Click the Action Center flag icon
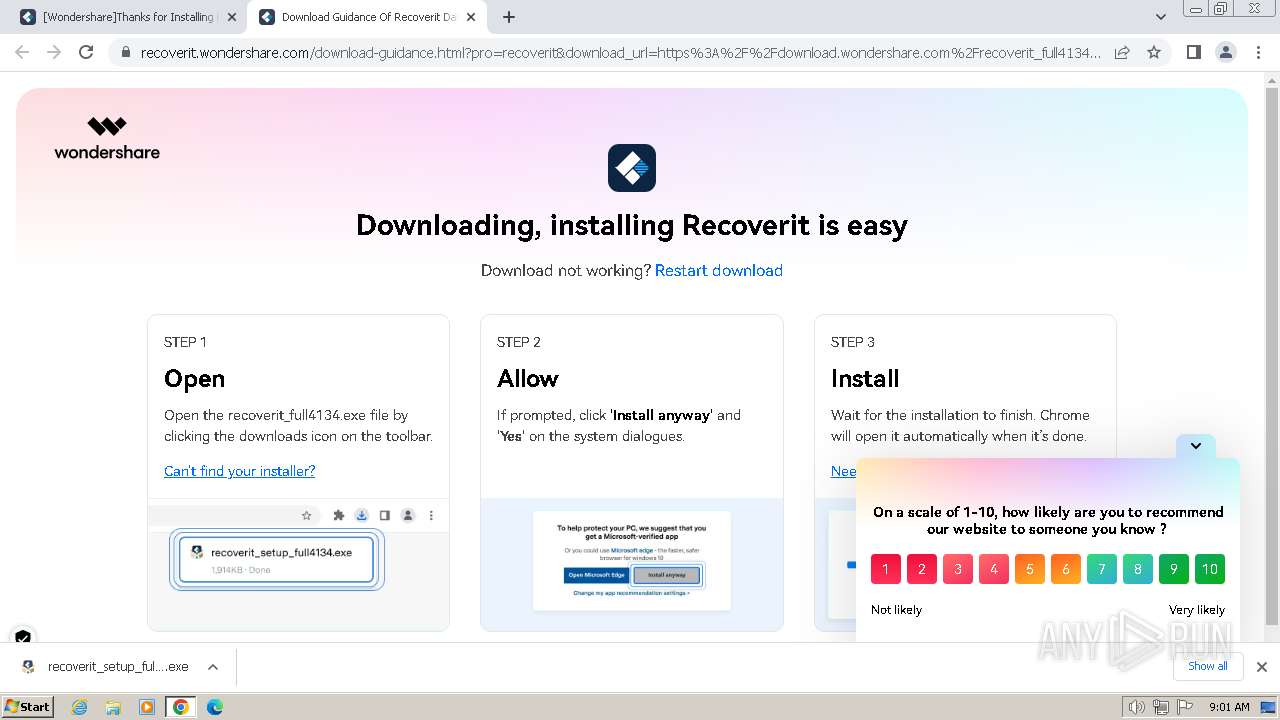Viewport: 1280px width, 720px height. pos(1185,707)
